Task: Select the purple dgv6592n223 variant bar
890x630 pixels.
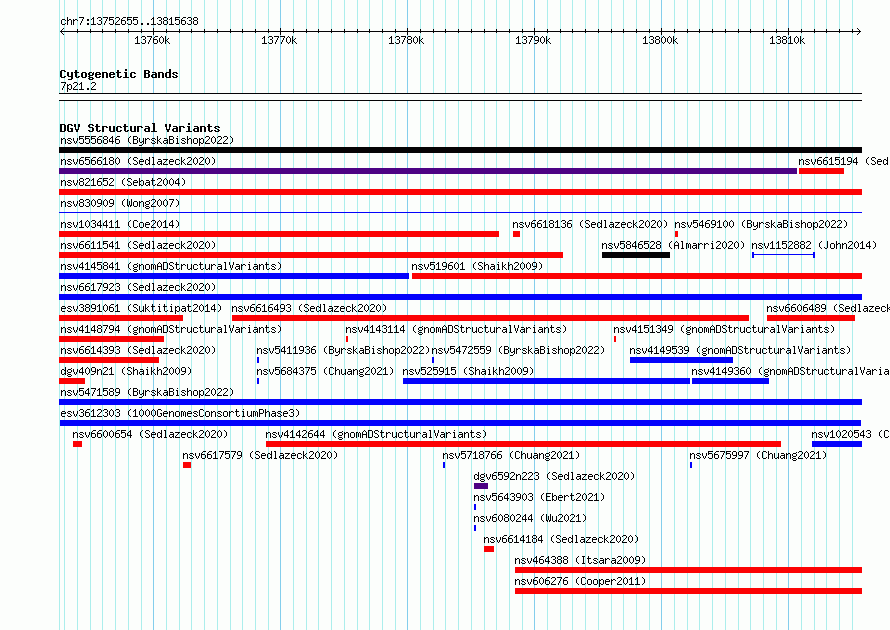Action: point(481,486)
